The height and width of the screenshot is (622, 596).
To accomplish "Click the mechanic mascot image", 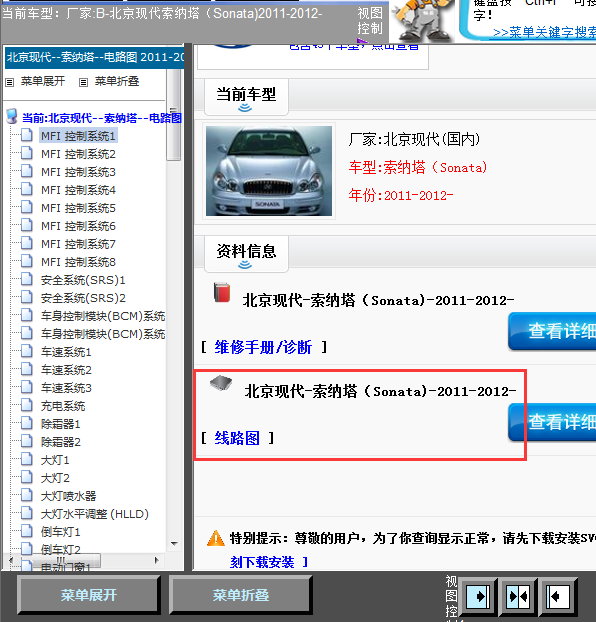I will point(422,20).
